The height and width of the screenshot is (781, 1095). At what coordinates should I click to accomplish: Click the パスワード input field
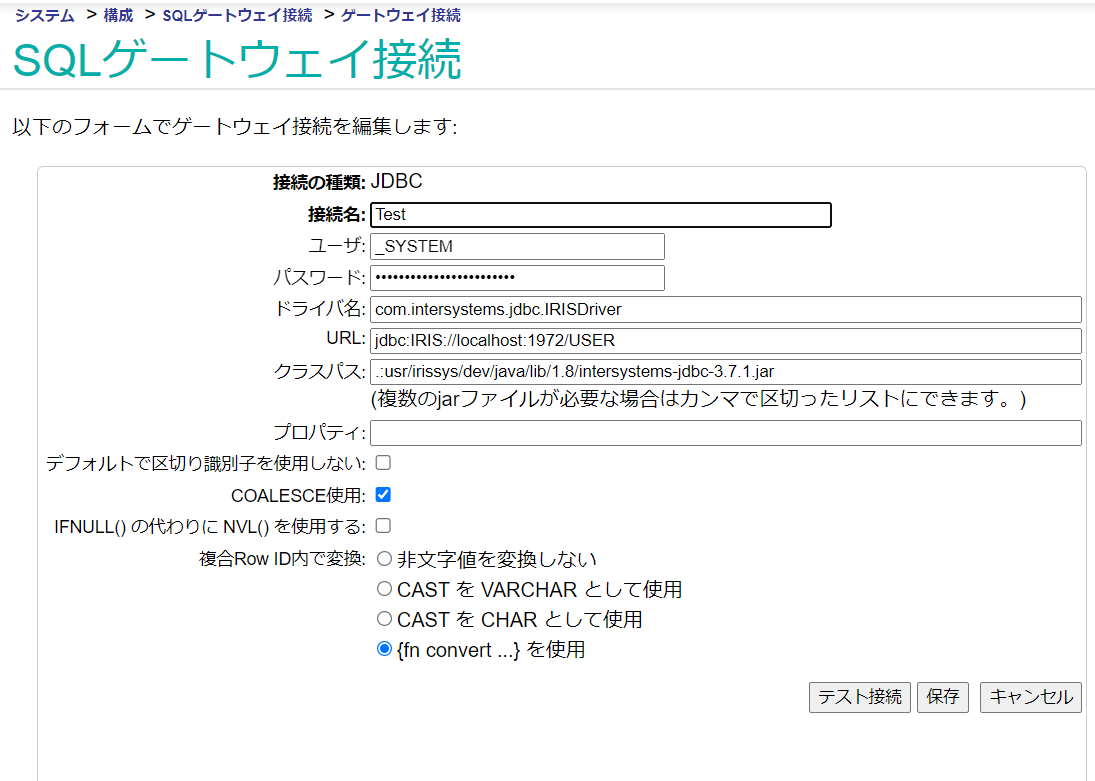point(517,278)
